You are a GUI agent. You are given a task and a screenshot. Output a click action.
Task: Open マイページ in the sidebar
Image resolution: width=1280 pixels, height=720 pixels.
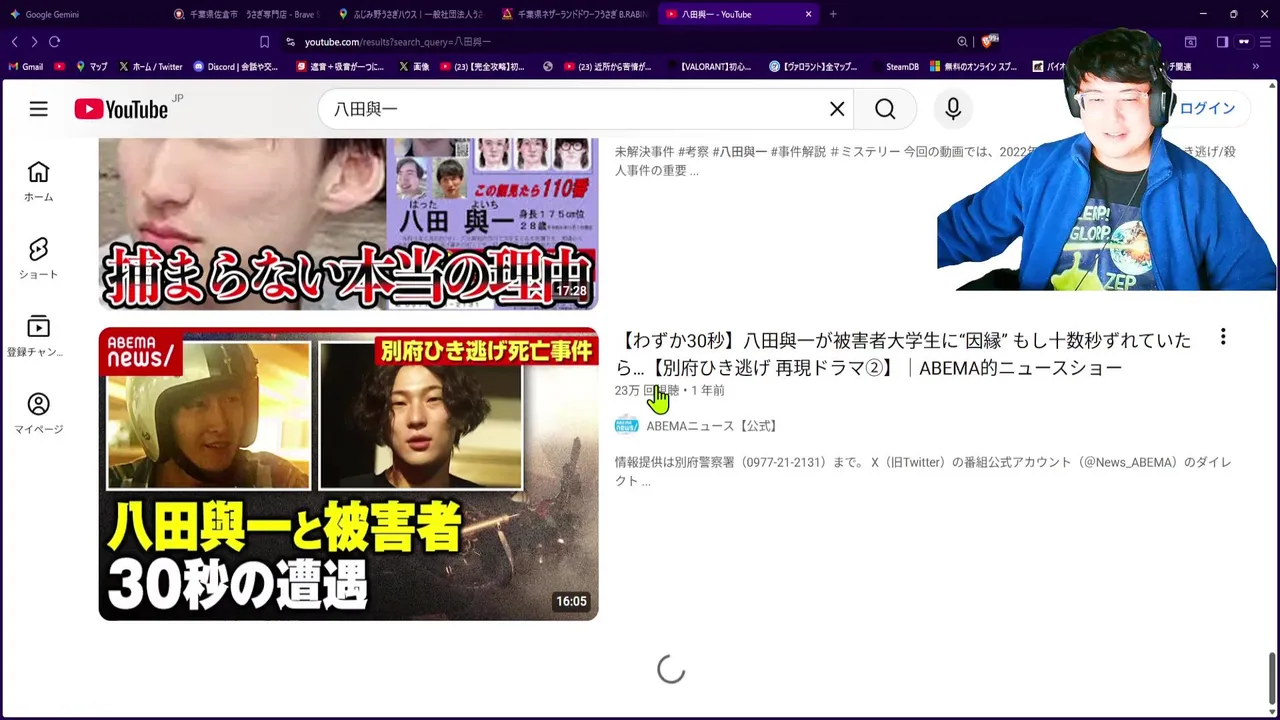(38, 413)
